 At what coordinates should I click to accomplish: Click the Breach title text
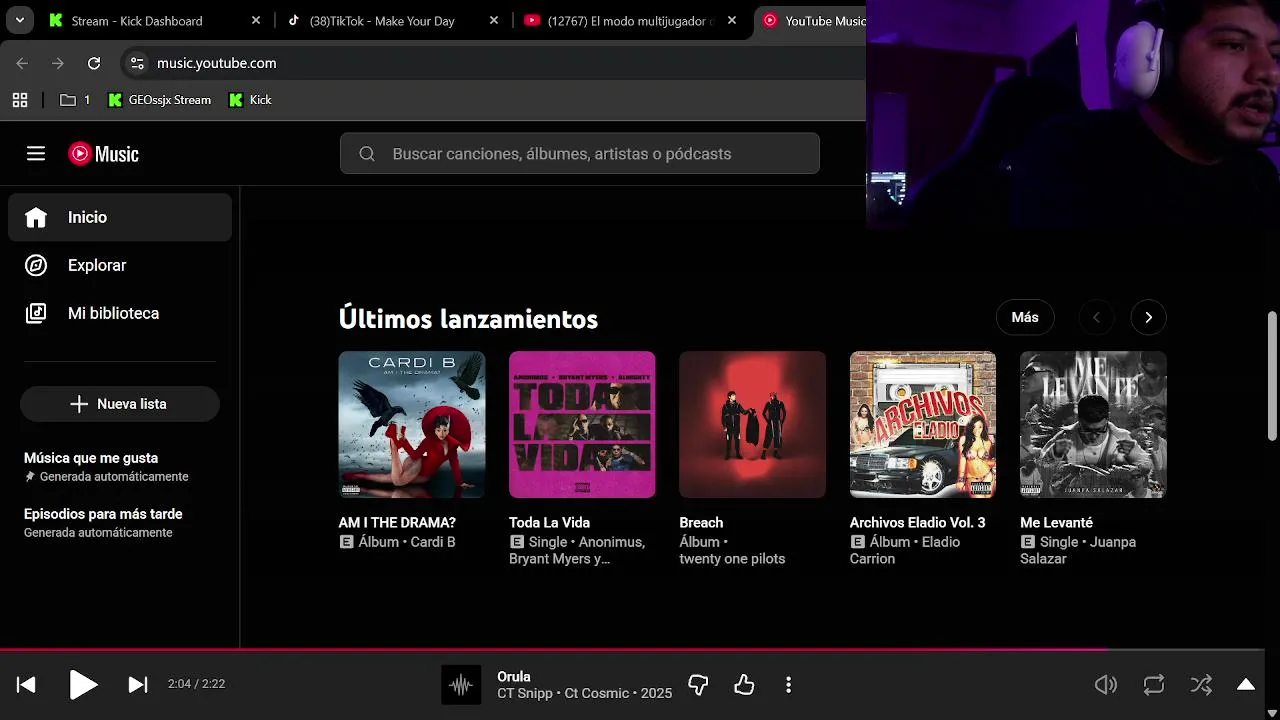701,523
